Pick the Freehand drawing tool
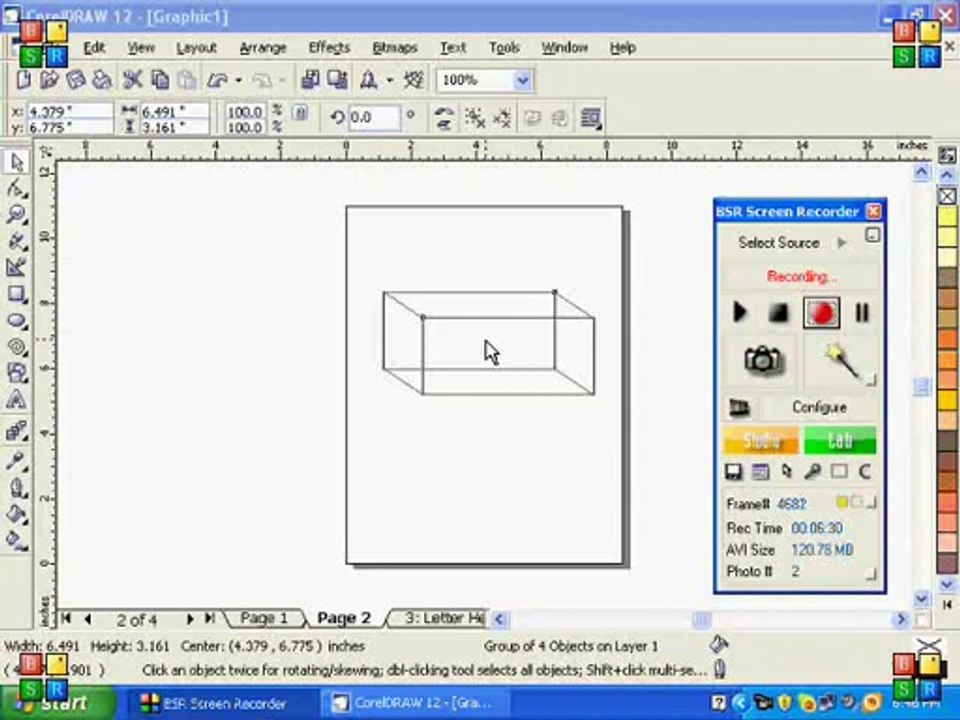This screenshot has width=960, height=720. pos(17,241)
